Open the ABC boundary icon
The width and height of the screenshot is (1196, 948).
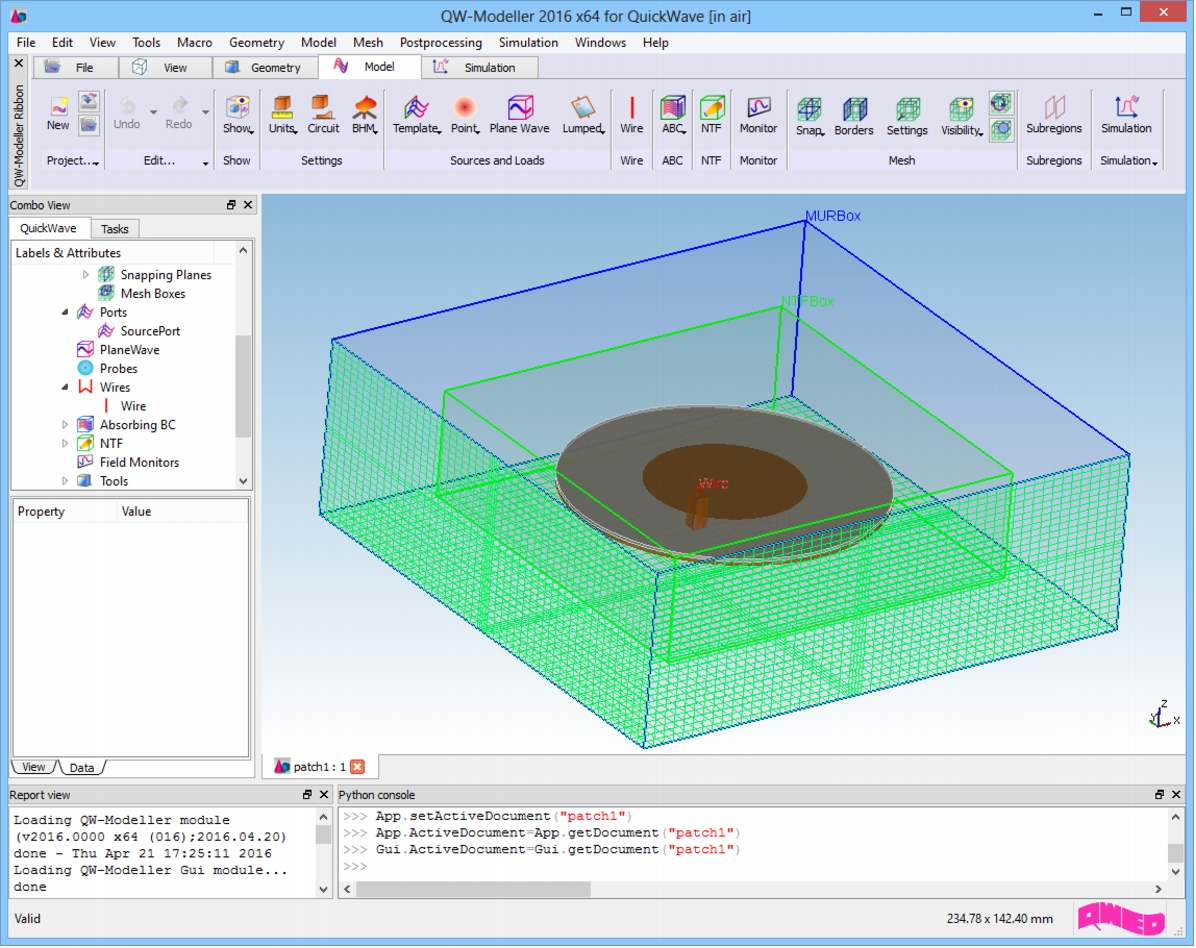coord(672,108)
